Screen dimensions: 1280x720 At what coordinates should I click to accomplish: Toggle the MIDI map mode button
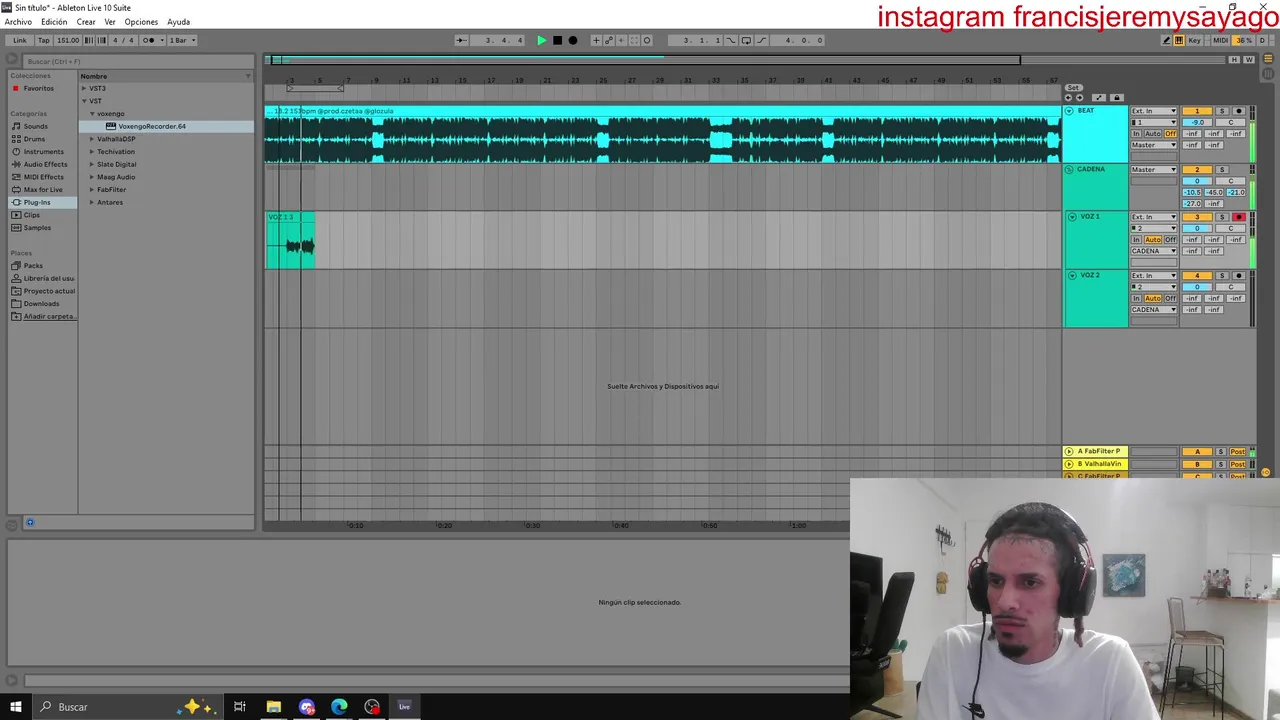click(x=1220, y=40)
